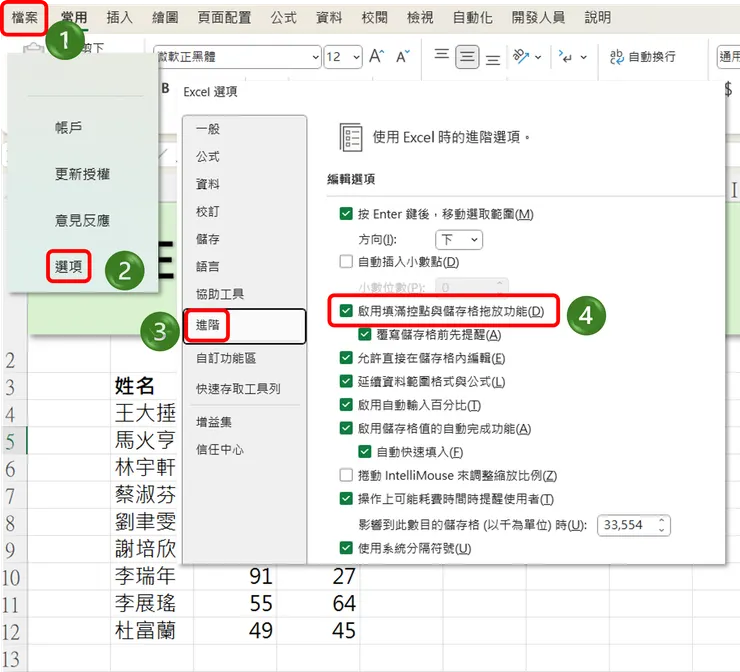Expand the text orientation dropdown arrow
Image resolution: width=740 pixels, height=672 pixels.
pyautogui.click(x=538, y=57)
